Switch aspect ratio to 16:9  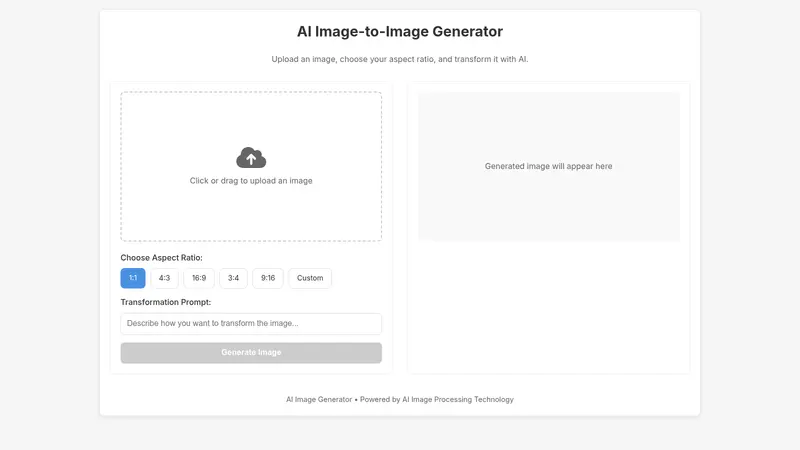(199, 278)
